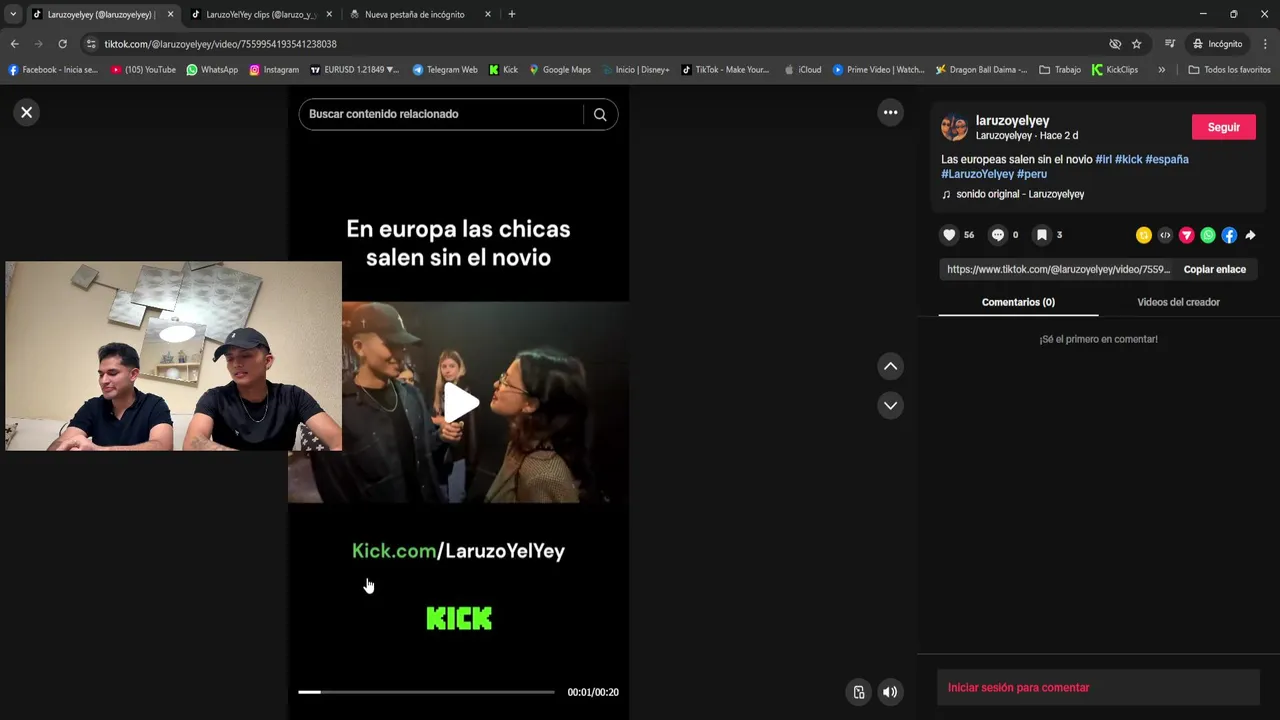The width and height of the screenshot is (1280, 720).
Task: Open the Disney+ bookmark
Action: (x=635, y=70)
